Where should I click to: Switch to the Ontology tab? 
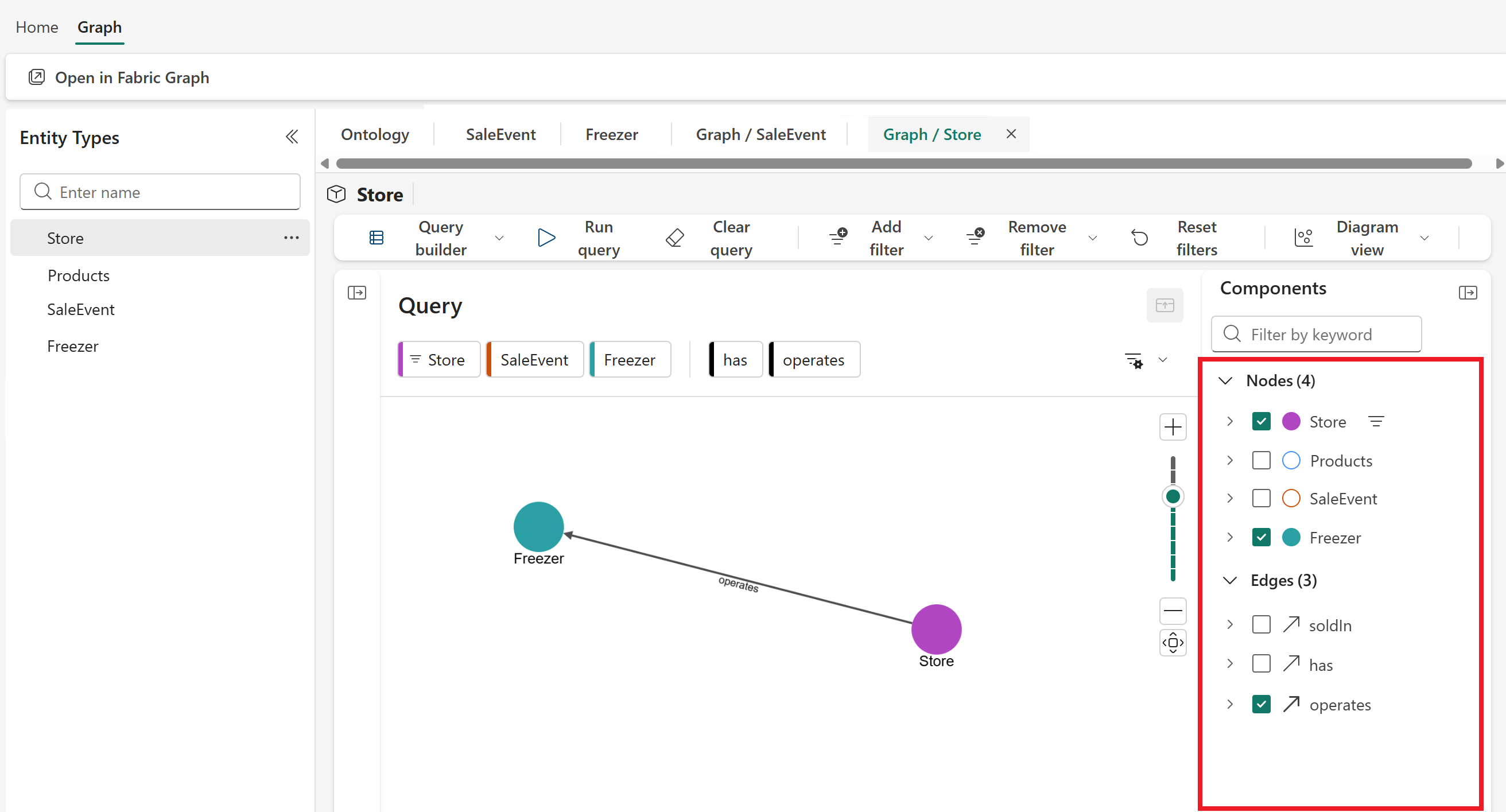click(x=375, y=134)
